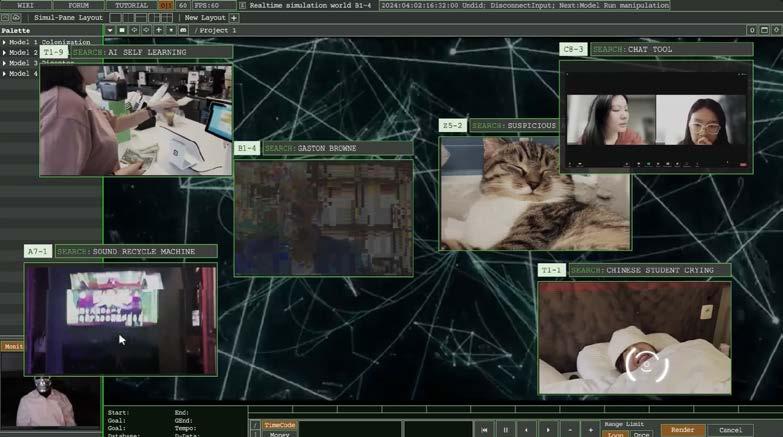Step back one frame
The height and width of the screenshot is (437, 783).
click(x=526, y=430)
